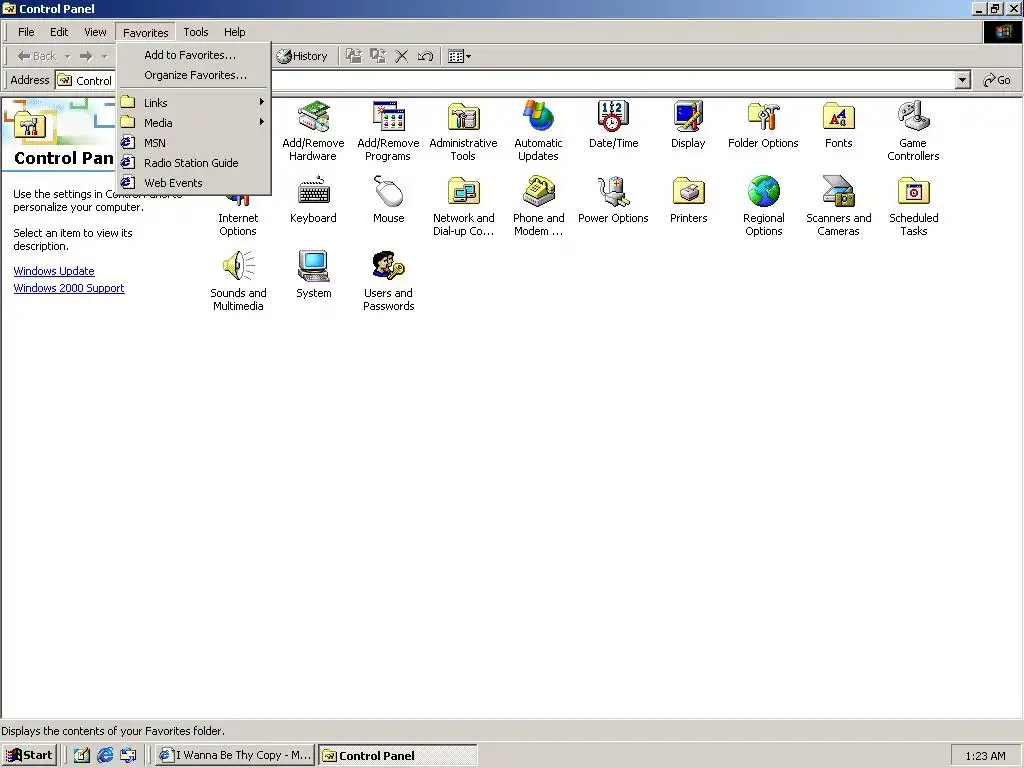Select Phone and Modem Options icon
The image size is (1024, 768).
point(539,206)
